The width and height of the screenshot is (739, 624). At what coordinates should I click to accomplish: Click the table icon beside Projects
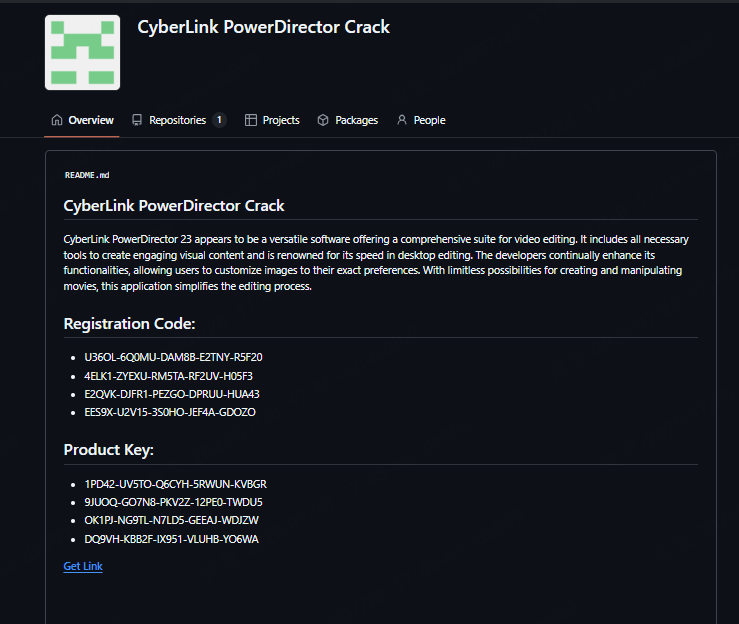pos(251,120)
